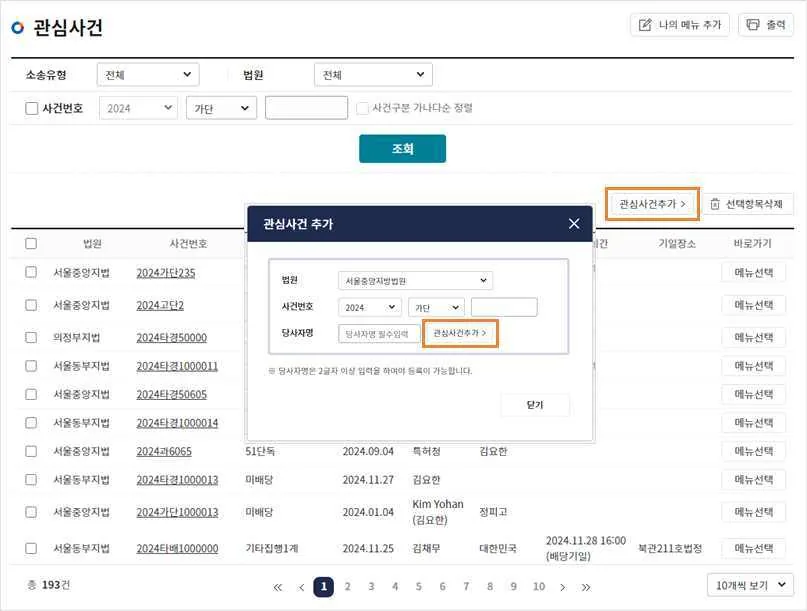Click the first page double arrow

tap(277, 587)
